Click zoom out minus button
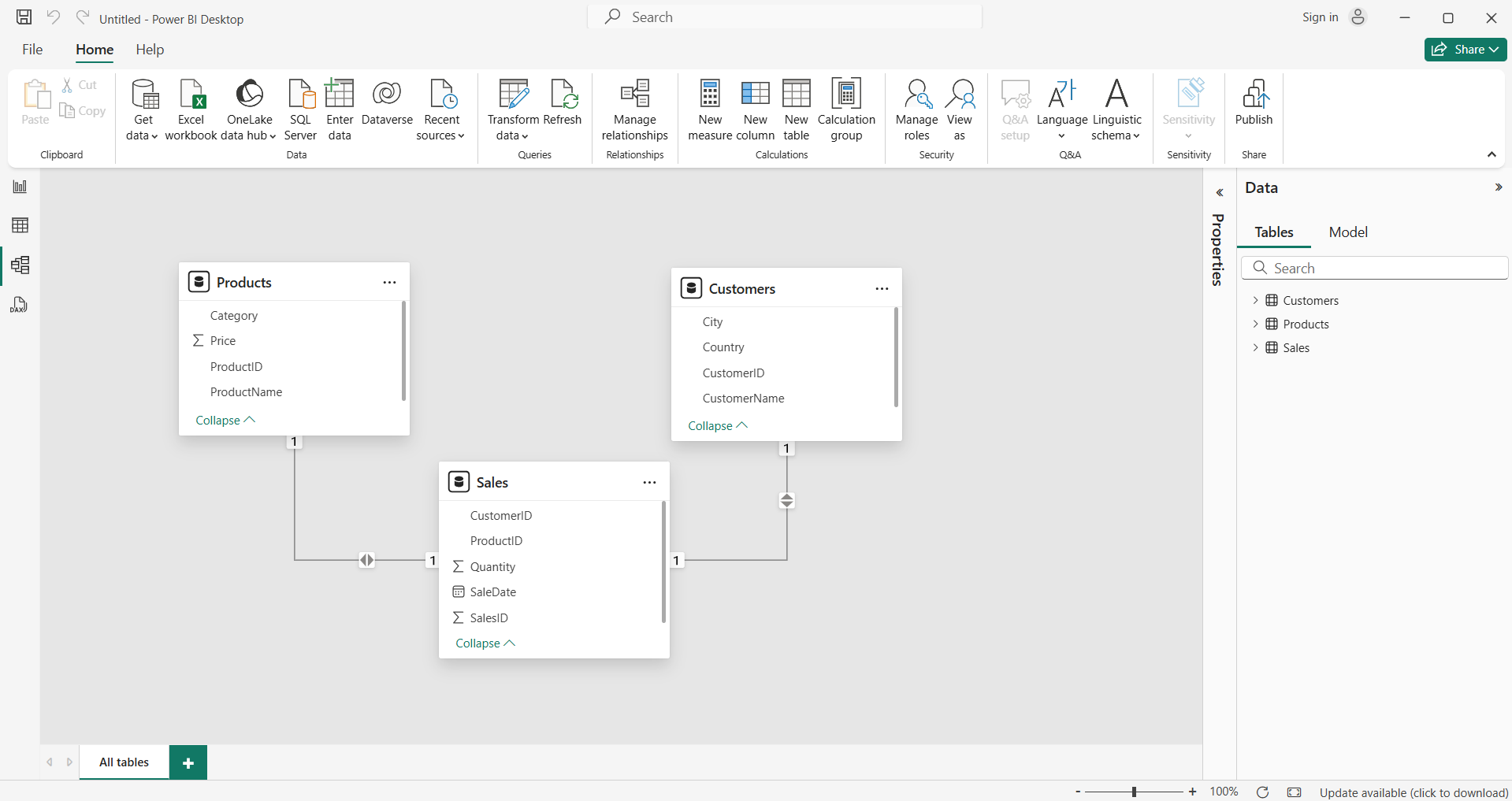Screen dimensions: 1512x801 tap(1078, 792)
